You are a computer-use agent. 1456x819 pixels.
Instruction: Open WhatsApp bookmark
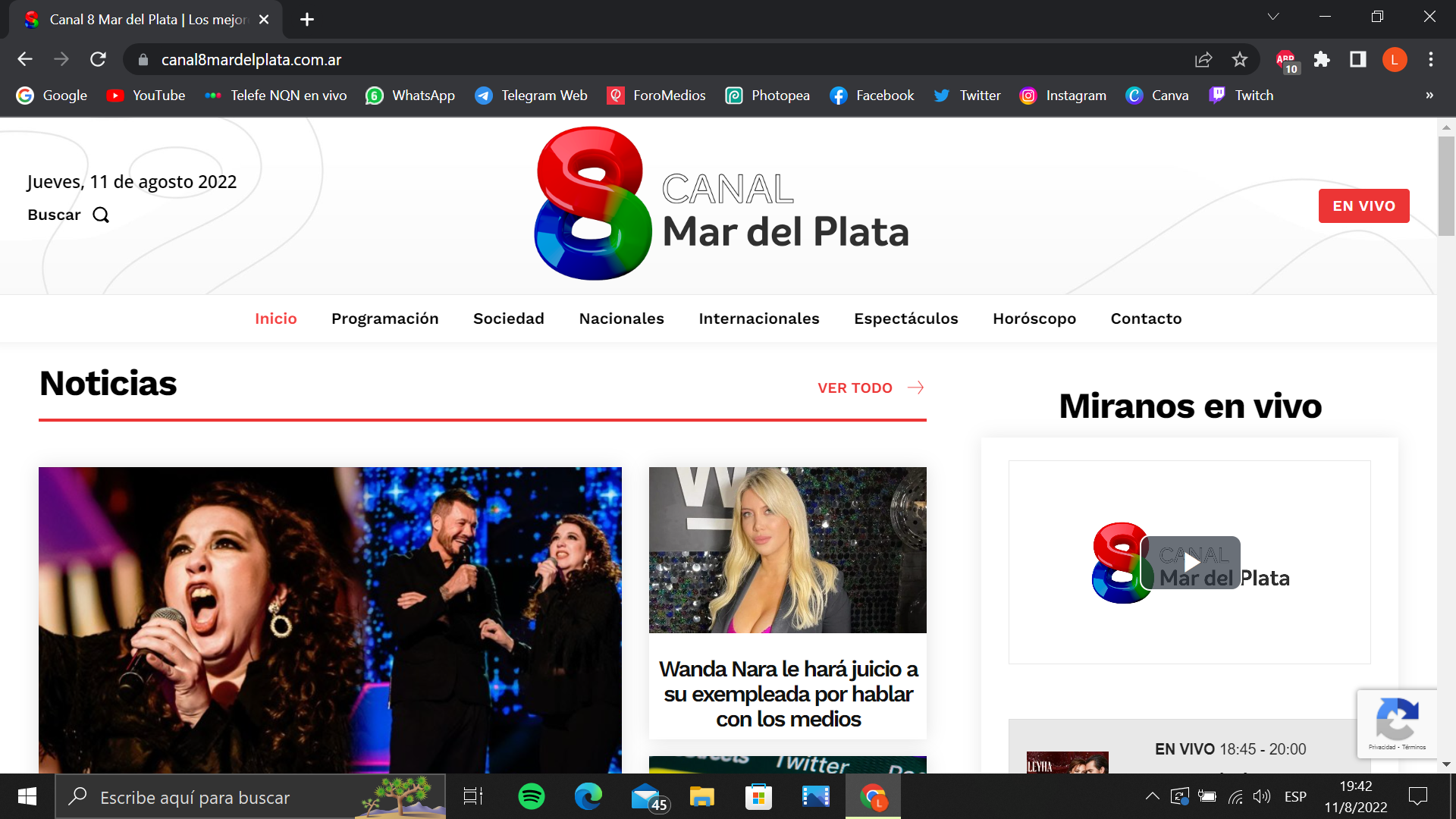click(410, 96)
